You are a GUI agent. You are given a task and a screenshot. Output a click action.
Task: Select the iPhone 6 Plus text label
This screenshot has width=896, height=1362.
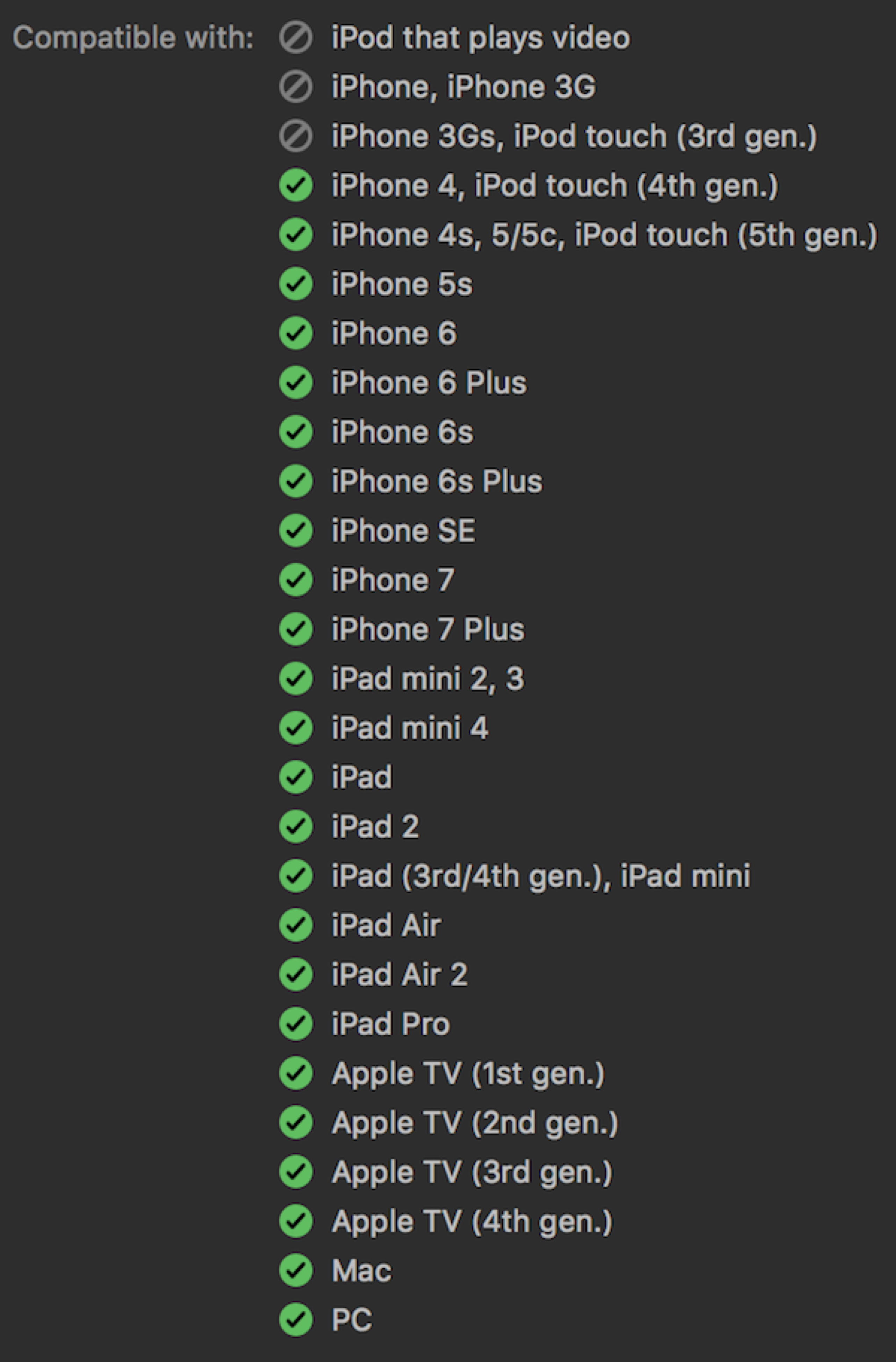[x=428, y=382]
